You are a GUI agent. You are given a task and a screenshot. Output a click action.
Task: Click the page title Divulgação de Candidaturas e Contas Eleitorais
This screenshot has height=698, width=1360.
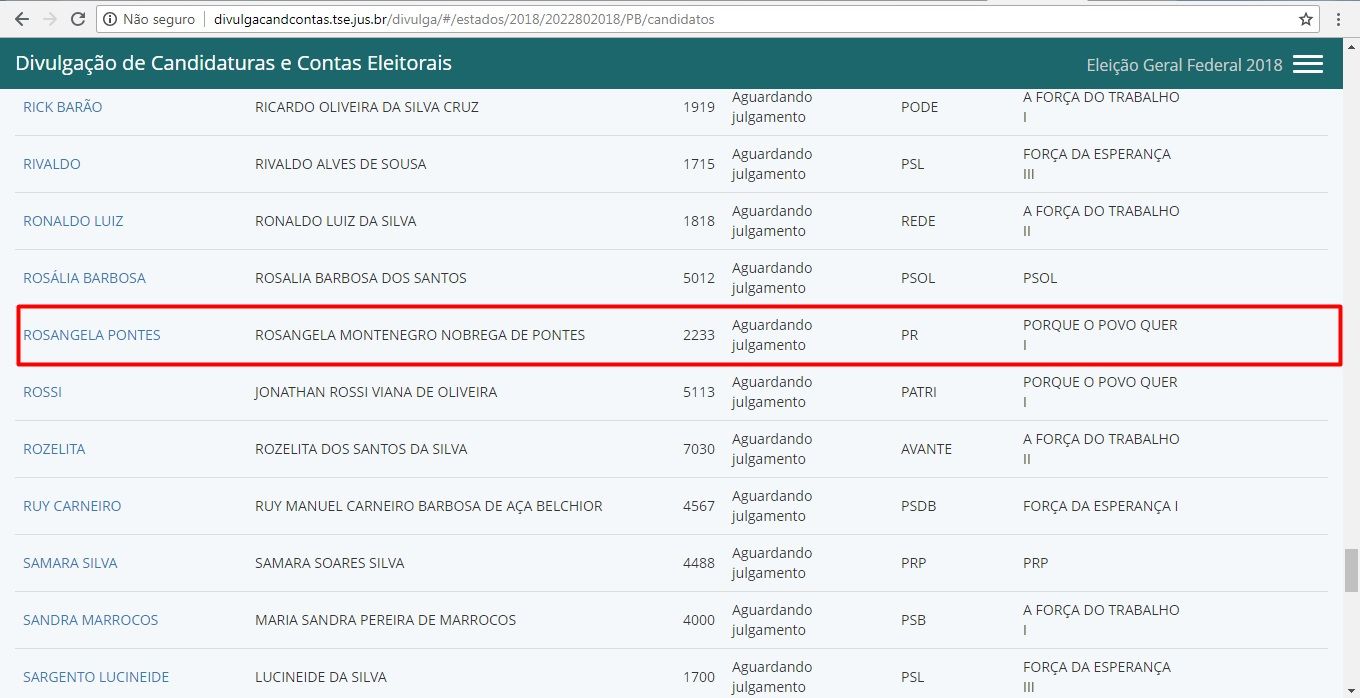233,63
